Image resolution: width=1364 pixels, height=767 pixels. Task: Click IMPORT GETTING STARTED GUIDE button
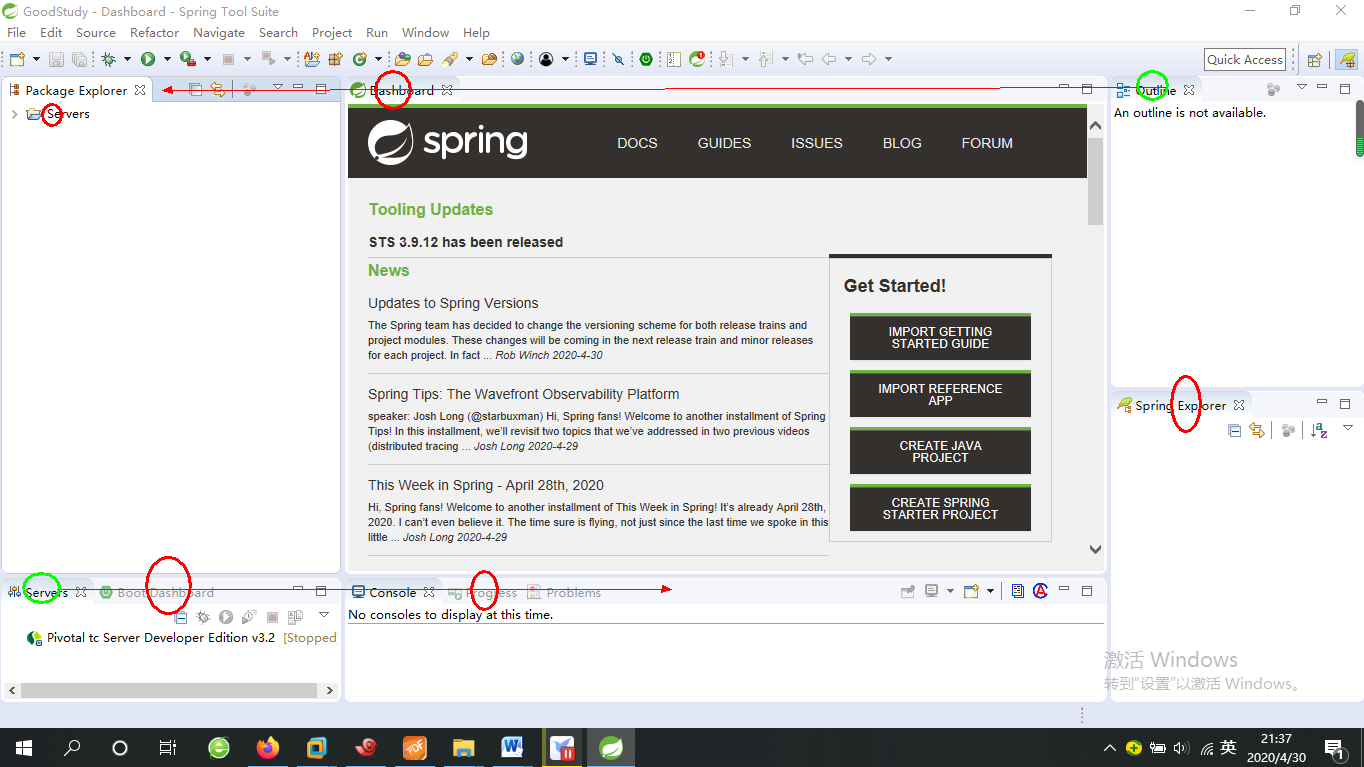pyautogui.click(x=940, y=338)
